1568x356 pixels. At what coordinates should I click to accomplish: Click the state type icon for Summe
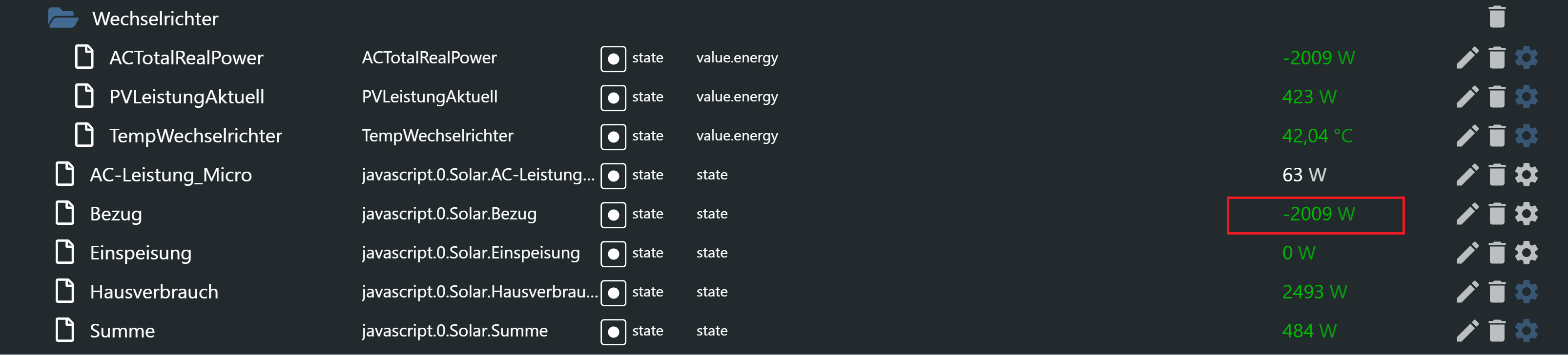[x=613, y=332]
